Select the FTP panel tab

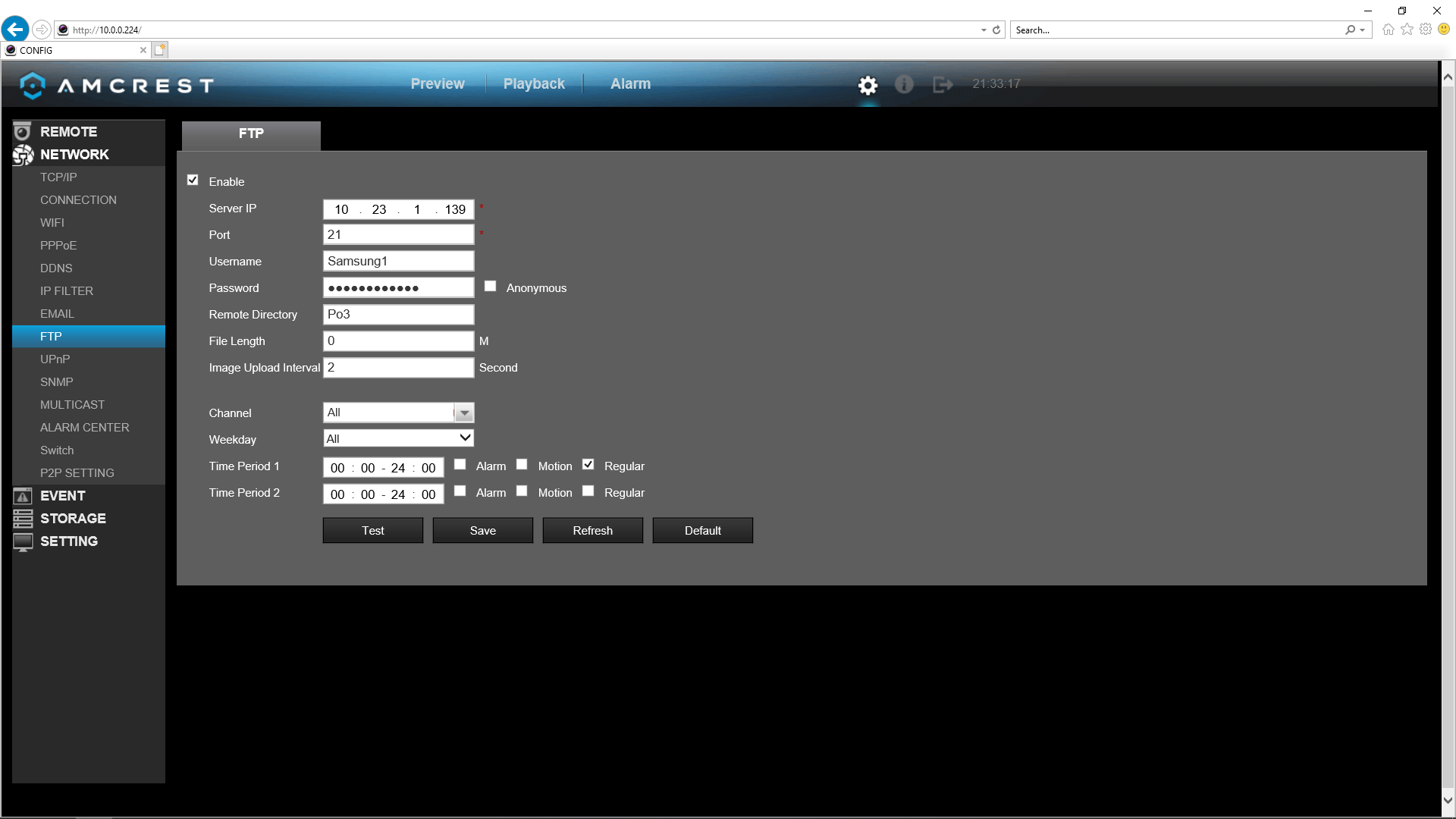[x=251, y=134]
